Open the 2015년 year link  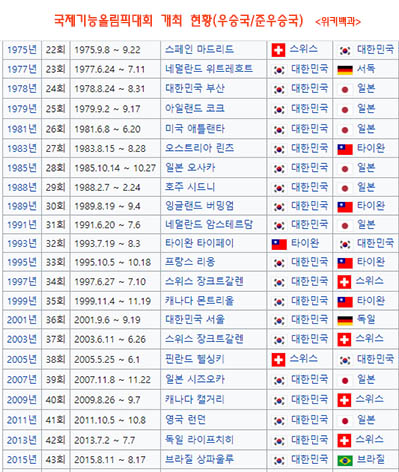point(22,460)
